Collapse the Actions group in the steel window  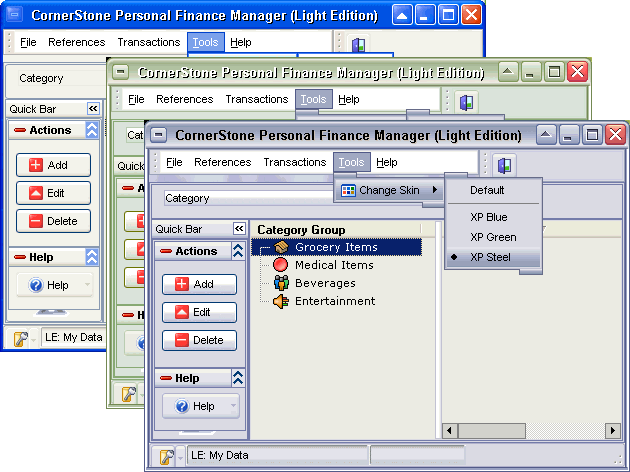[x=238, y=251]
